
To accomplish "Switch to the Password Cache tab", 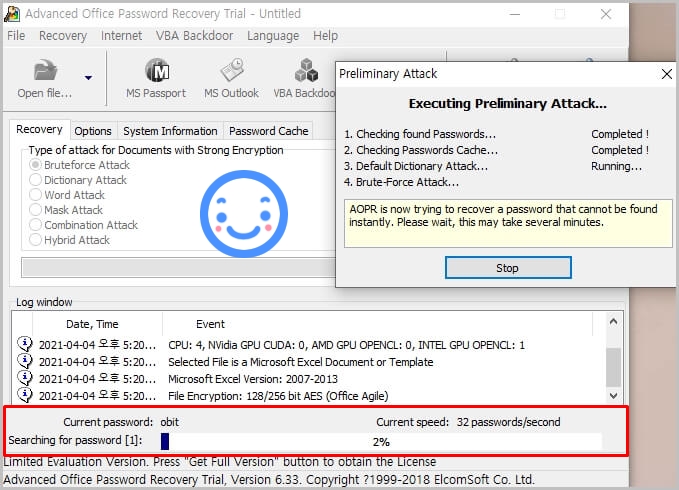I will pyautogui.click(x=268, y=131).
